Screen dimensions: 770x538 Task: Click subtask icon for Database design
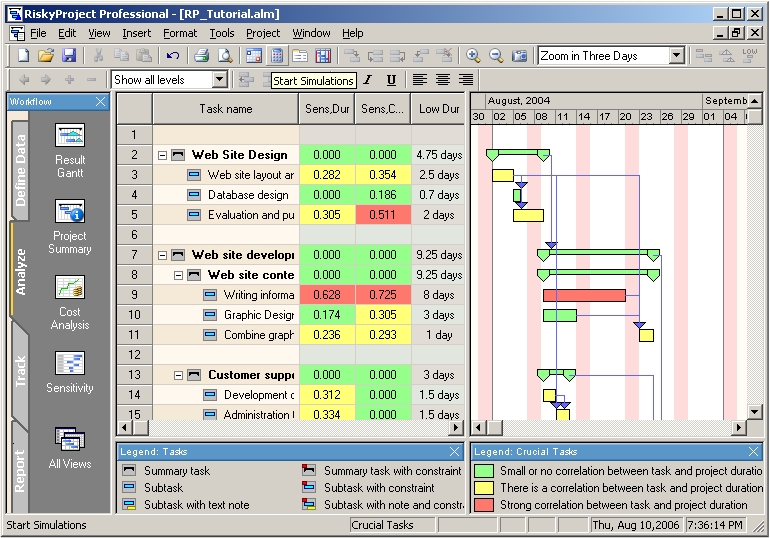pos(194,195)
